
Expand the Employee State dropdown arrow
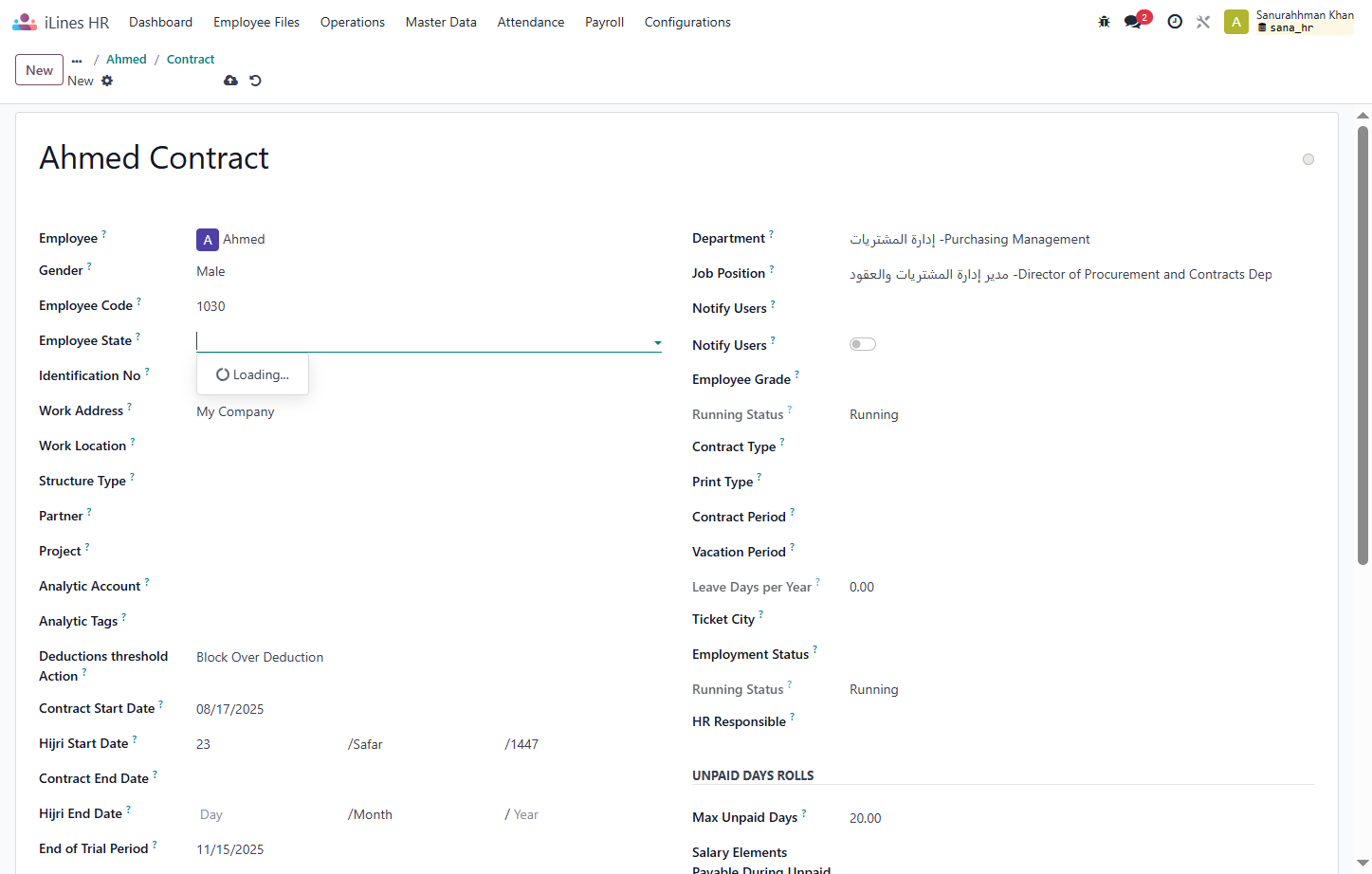click(x=657, y=343)
